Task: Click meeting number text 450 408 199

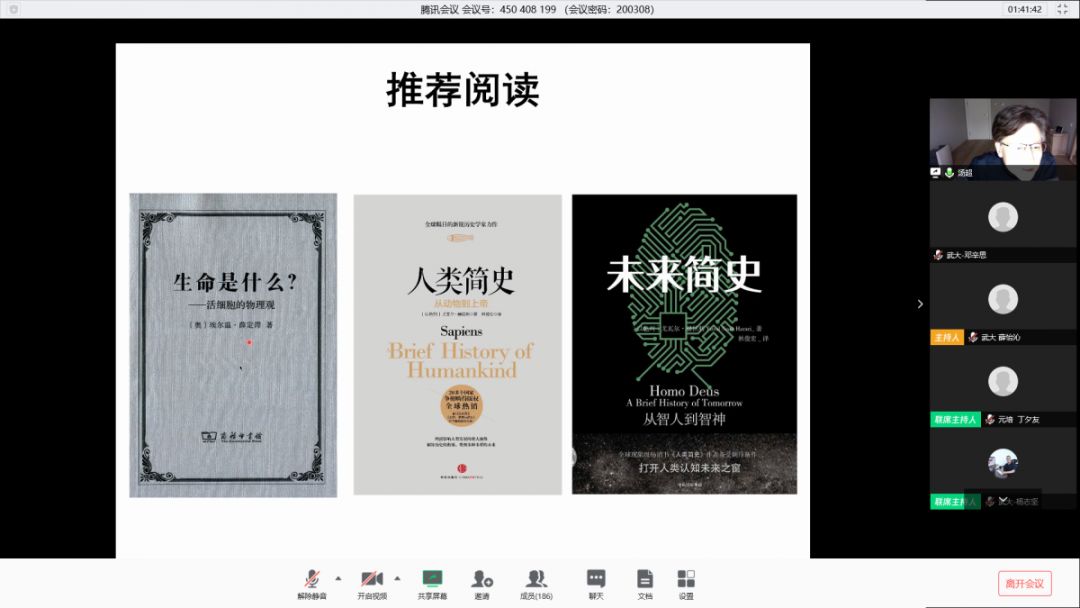Action: pyautogui.click(x=528, y=9)
